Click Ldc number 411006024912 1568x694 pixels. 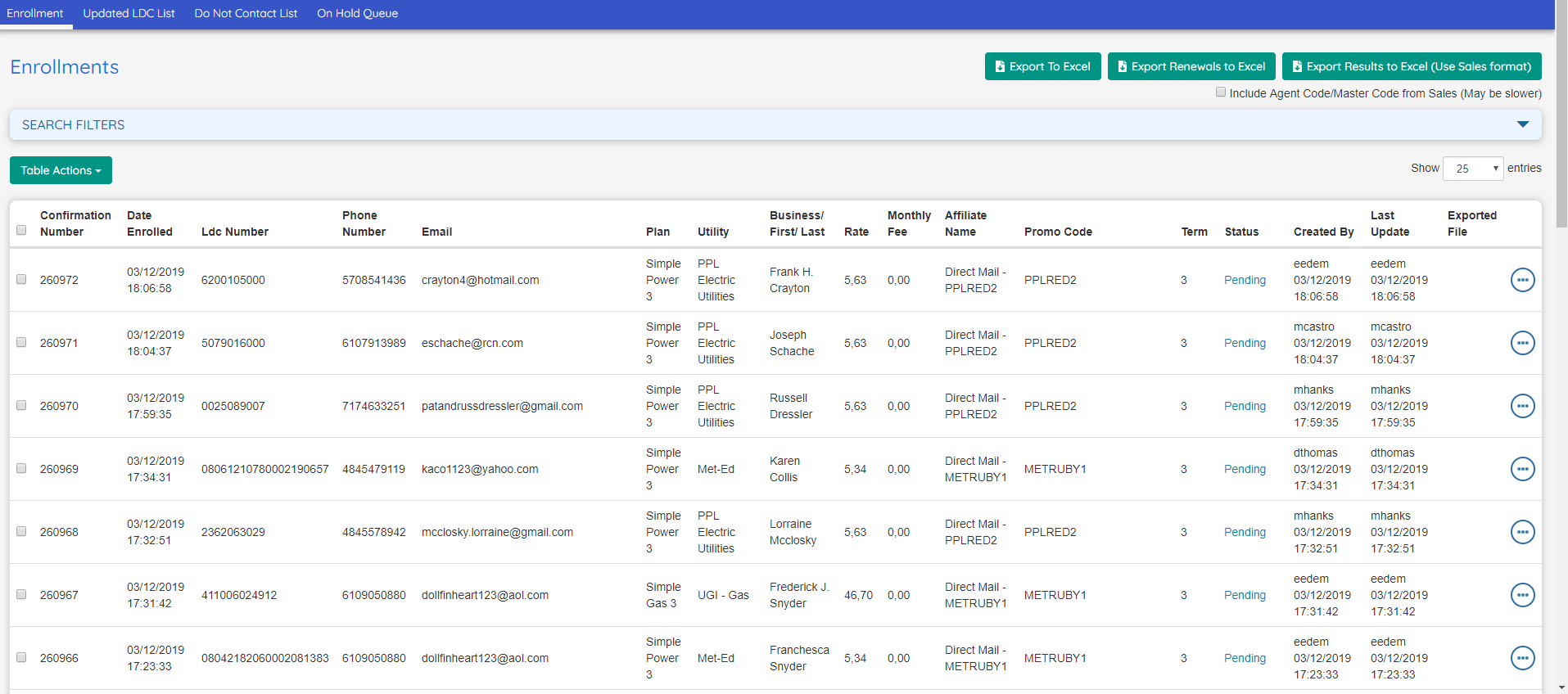pos(239,595)
